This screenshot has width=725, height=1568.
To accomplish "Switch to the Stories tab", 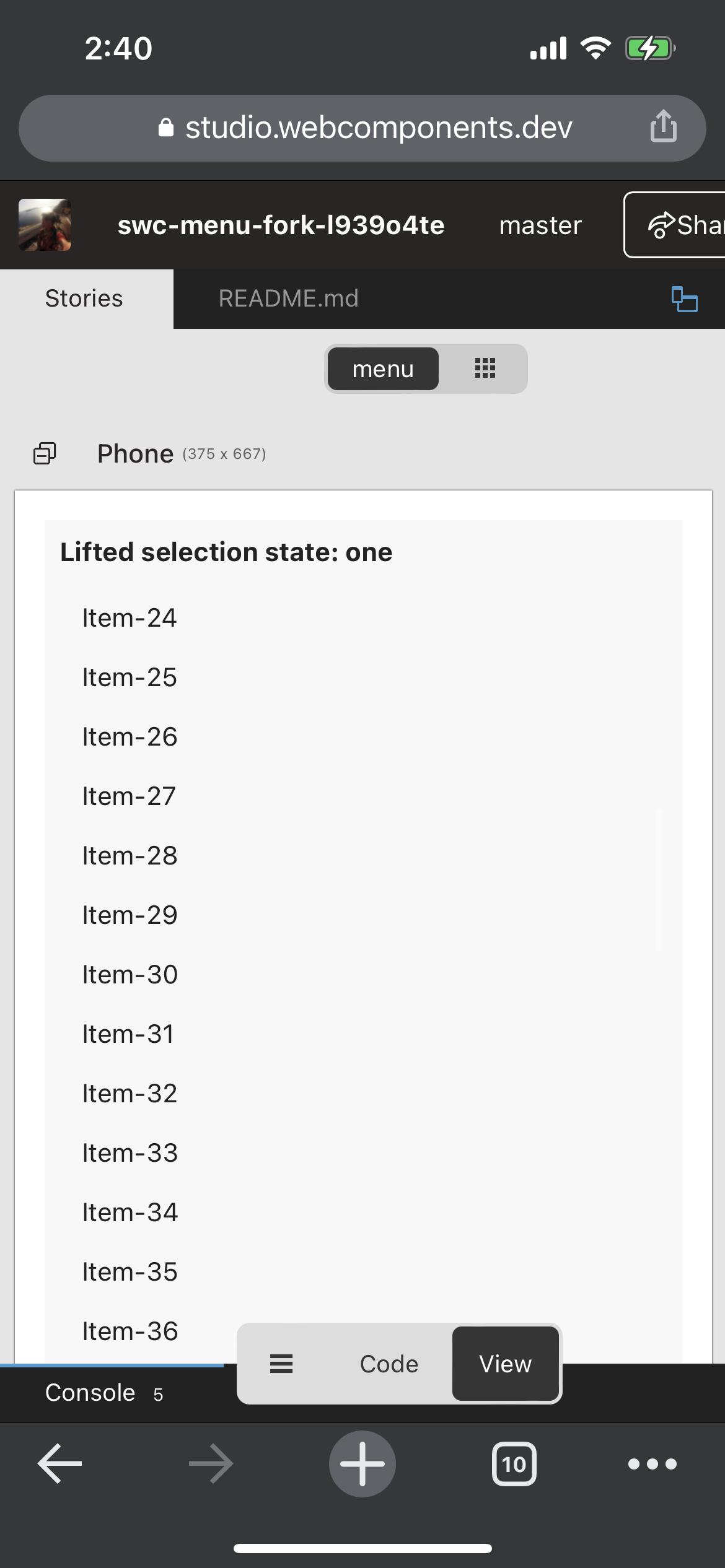I will (x=84, y=298).
